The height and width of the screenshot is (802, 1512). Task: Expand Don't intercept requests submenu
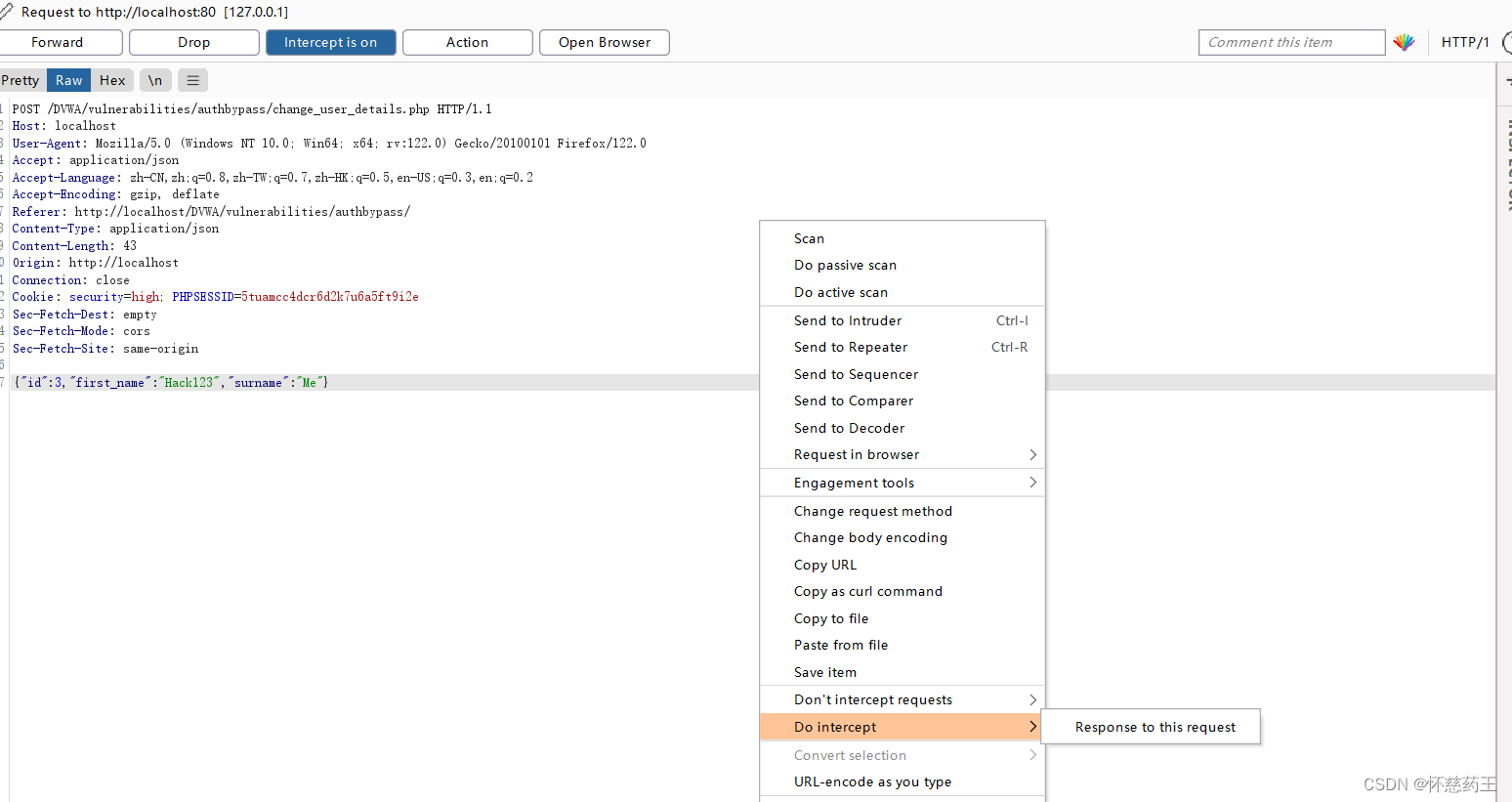pyautogui.click(x=903, y=699)
